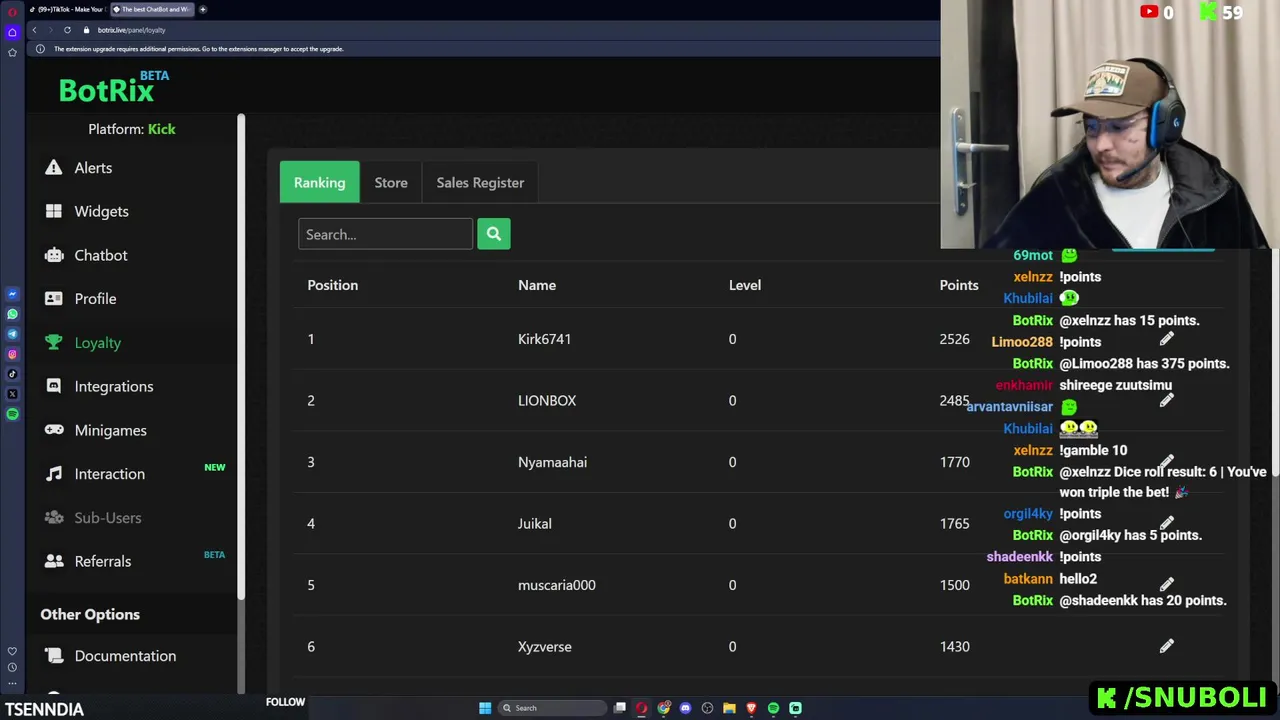
Task: Switch to the Ranking tab
Action: pos(320,182)
